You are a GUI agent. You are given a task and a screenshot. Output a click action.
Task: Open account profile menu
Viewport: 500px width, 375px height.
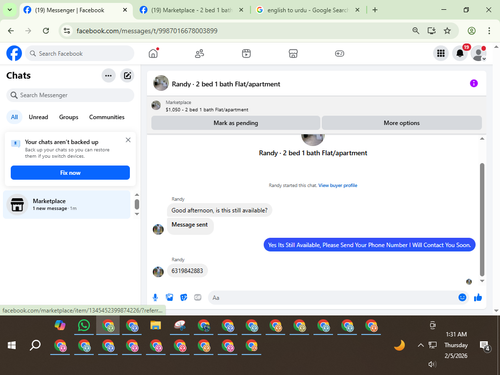(x=478, y=53)
